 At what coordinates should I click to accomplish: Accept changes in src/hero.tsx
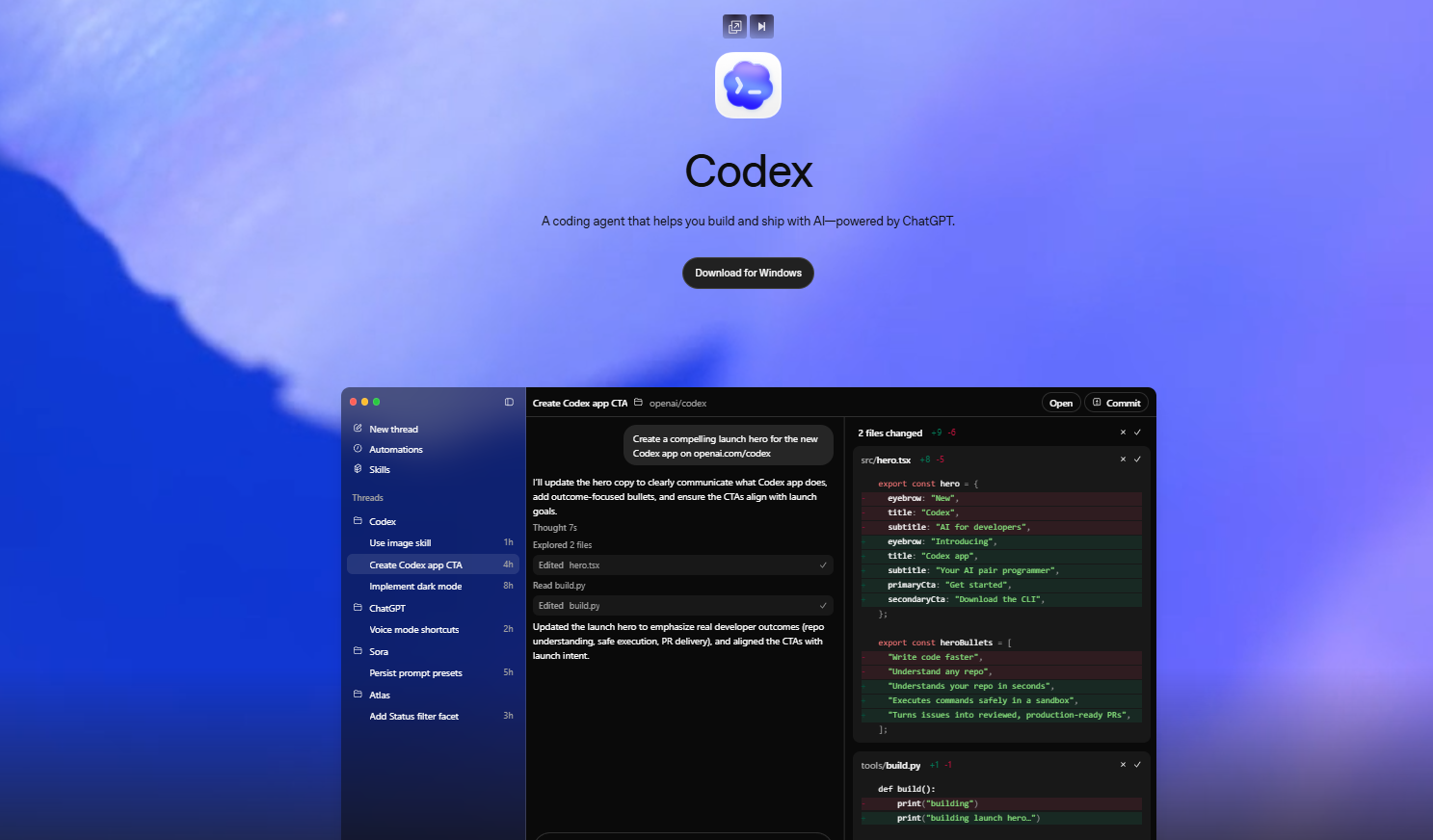pos(1137,459)
